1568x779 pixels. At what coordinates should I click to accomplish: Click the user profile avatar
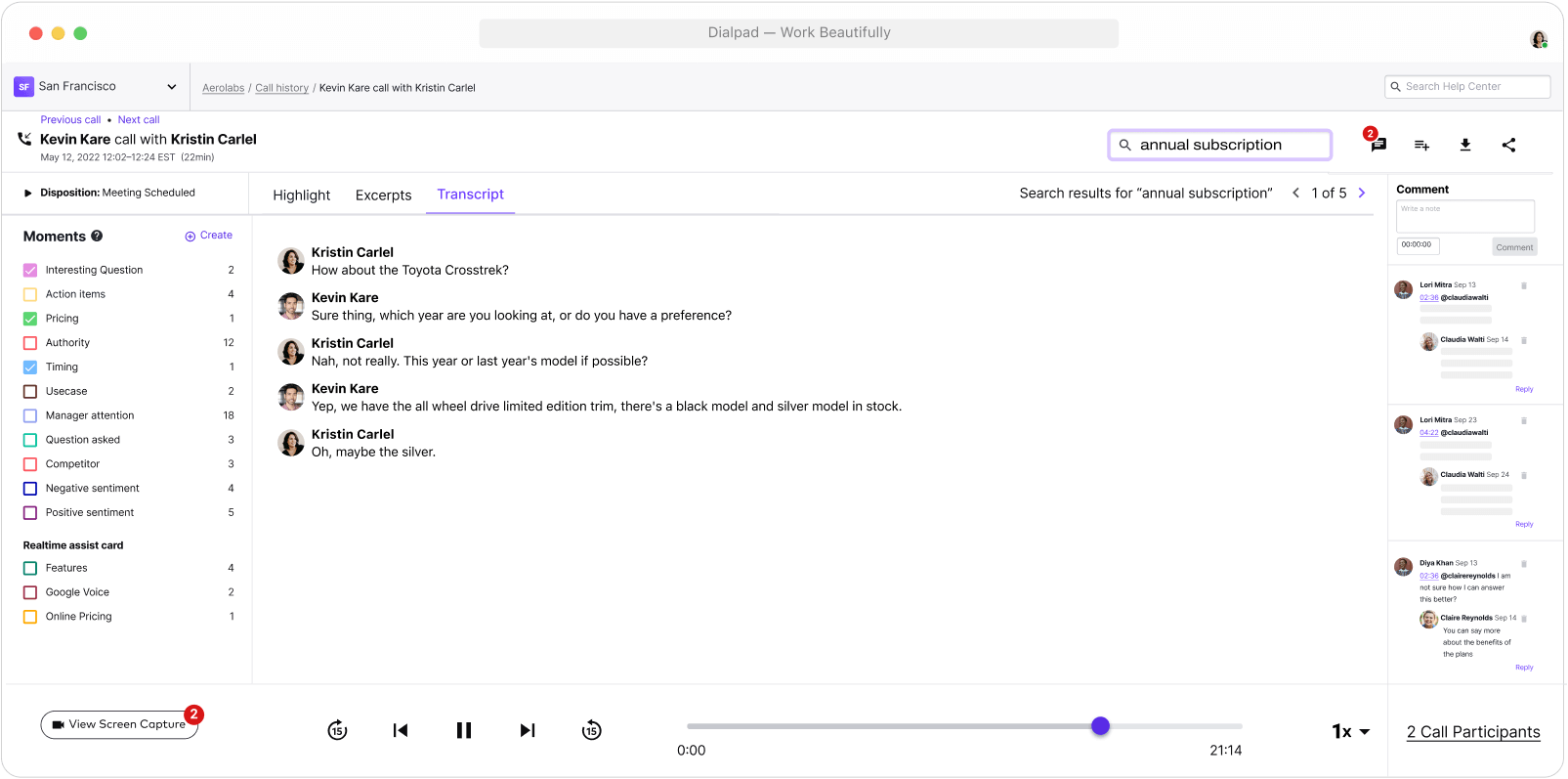pyautogui.click(x=1539, y=39)
